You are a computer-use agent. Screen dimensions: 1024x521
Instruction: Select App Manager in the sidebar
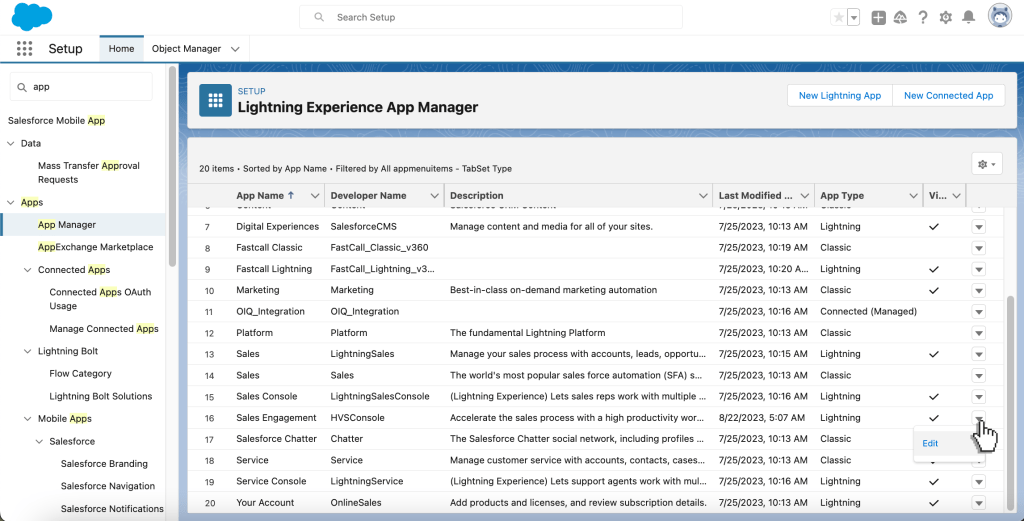tap(67, 225)
